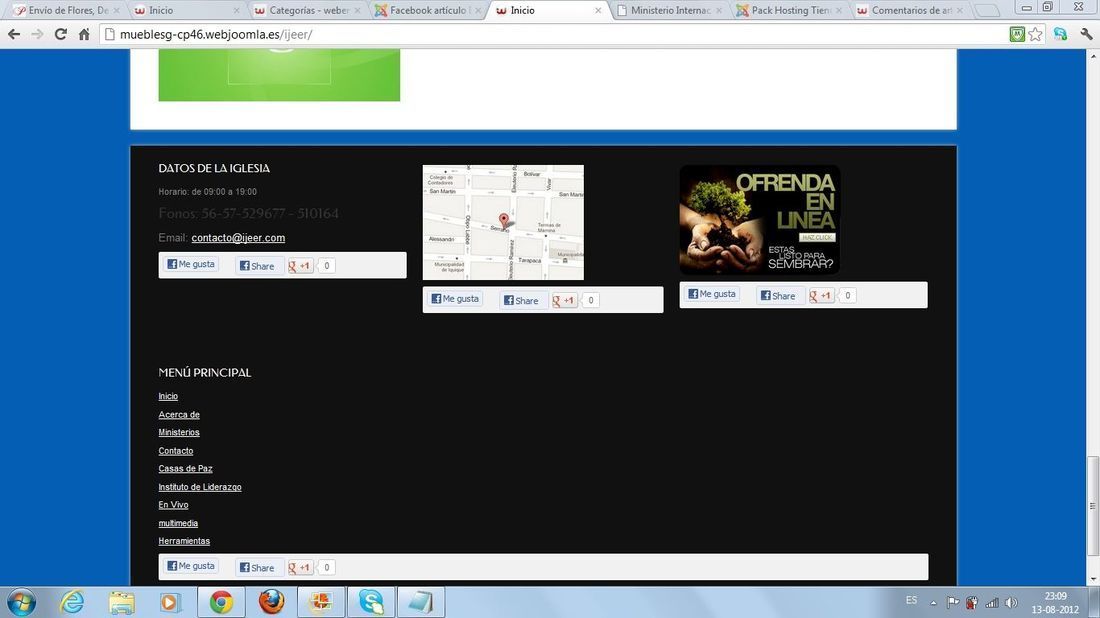Open Chrome wrench settings menu
The image size is (1100, 618).
[1086, 34]
